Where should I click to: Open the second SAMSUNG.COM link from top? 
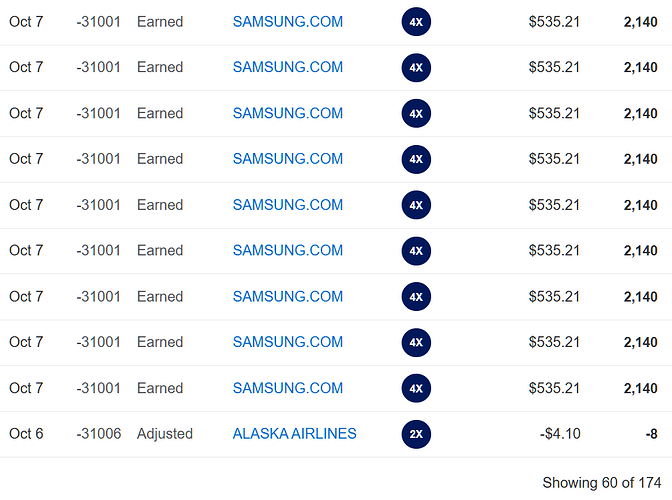287,67
